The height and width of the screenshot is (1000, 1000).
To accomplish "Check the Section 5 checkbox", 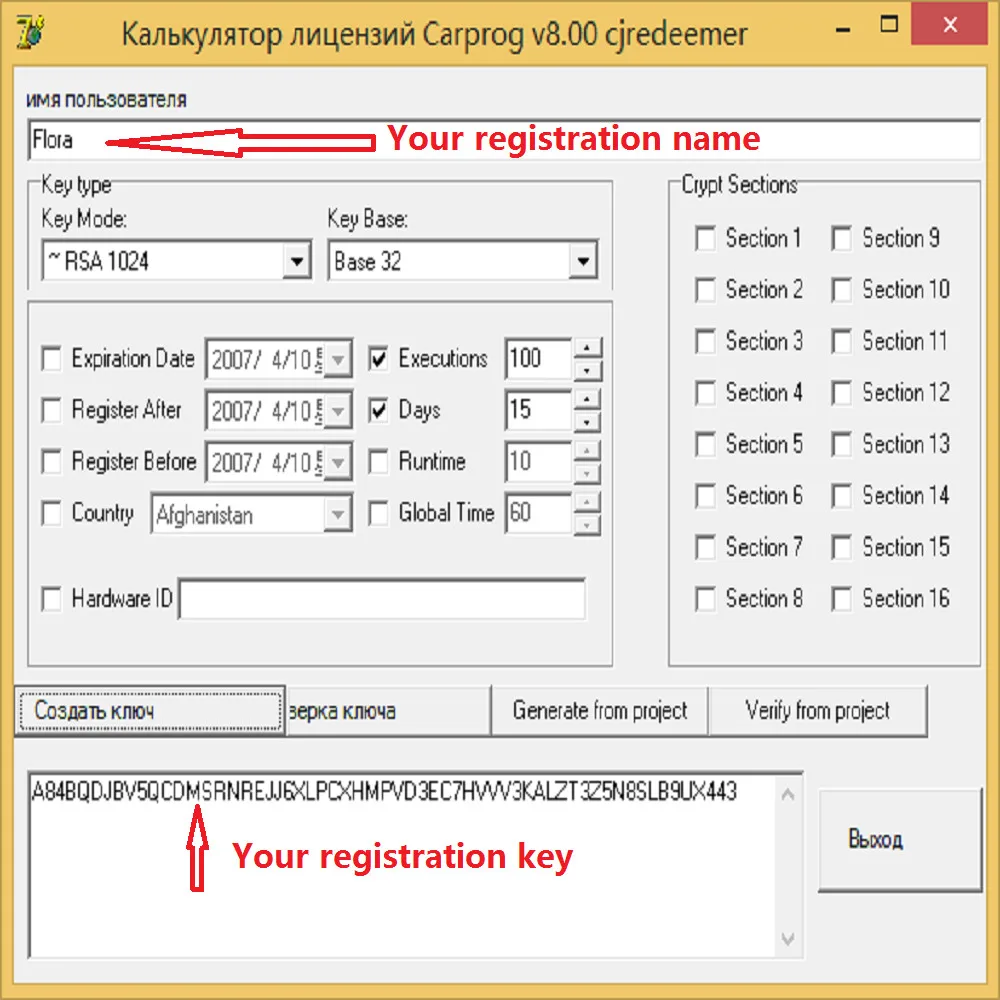I will click(705, 445).
